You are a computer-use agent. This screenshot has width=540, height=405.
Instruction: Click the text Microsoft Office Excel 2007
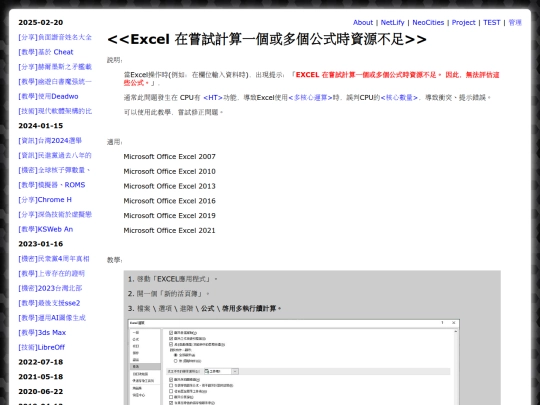point(169,157)
